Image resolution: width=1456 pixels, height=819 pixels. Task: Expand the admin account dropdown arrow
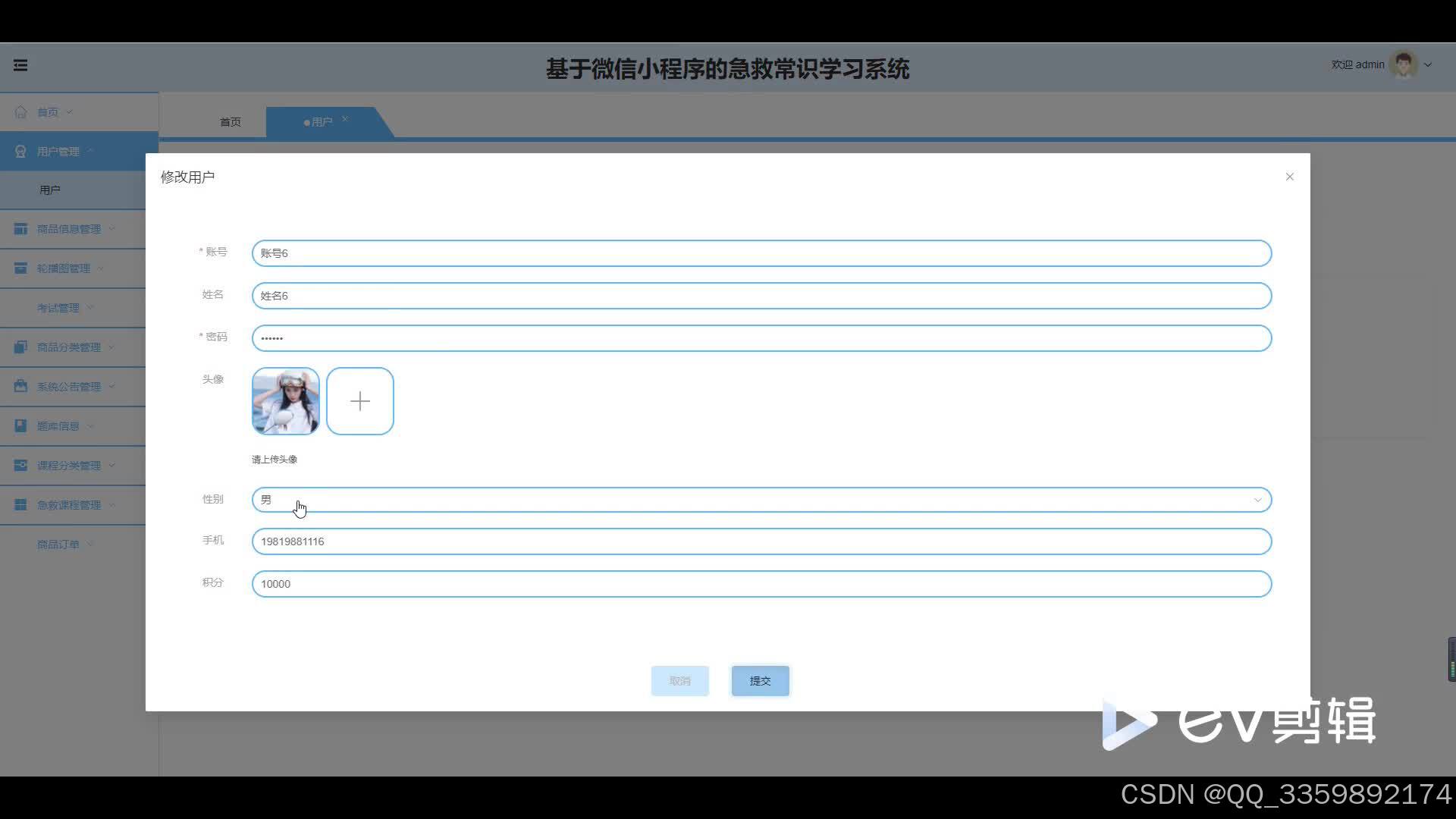[1428, 65]
